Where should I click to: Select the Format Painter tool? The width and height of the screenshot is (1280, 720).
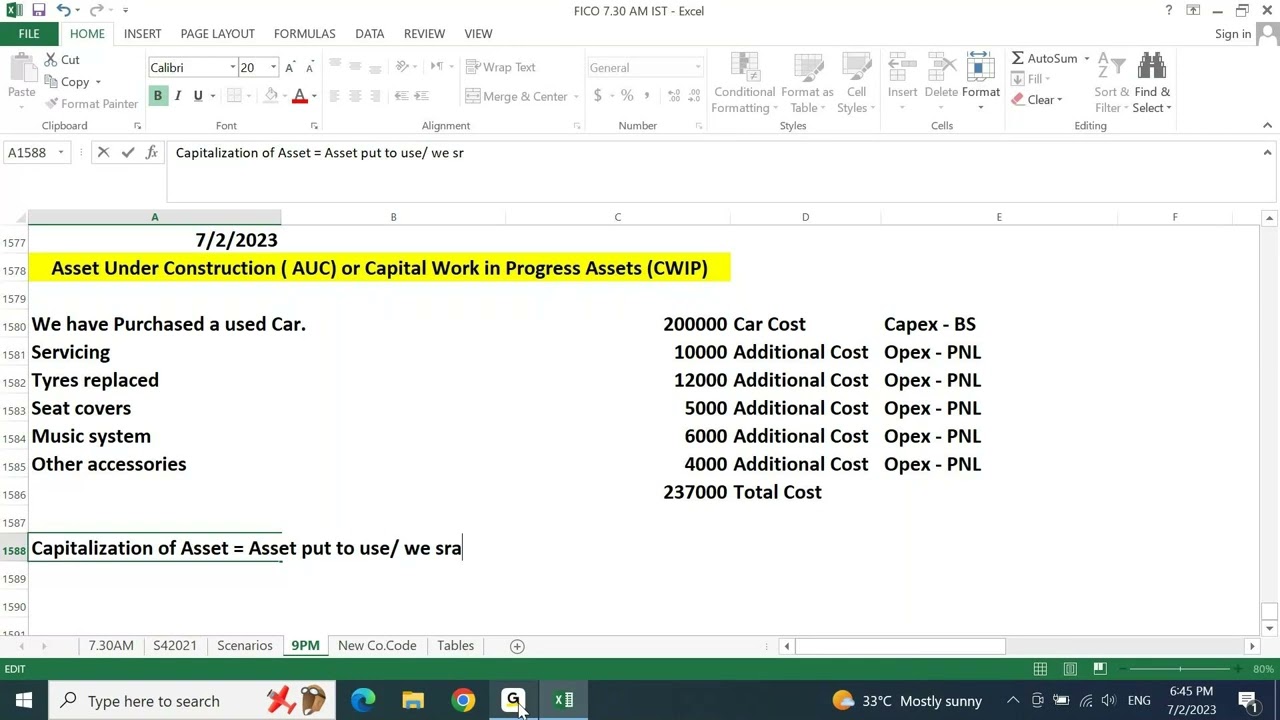point(91,104)
